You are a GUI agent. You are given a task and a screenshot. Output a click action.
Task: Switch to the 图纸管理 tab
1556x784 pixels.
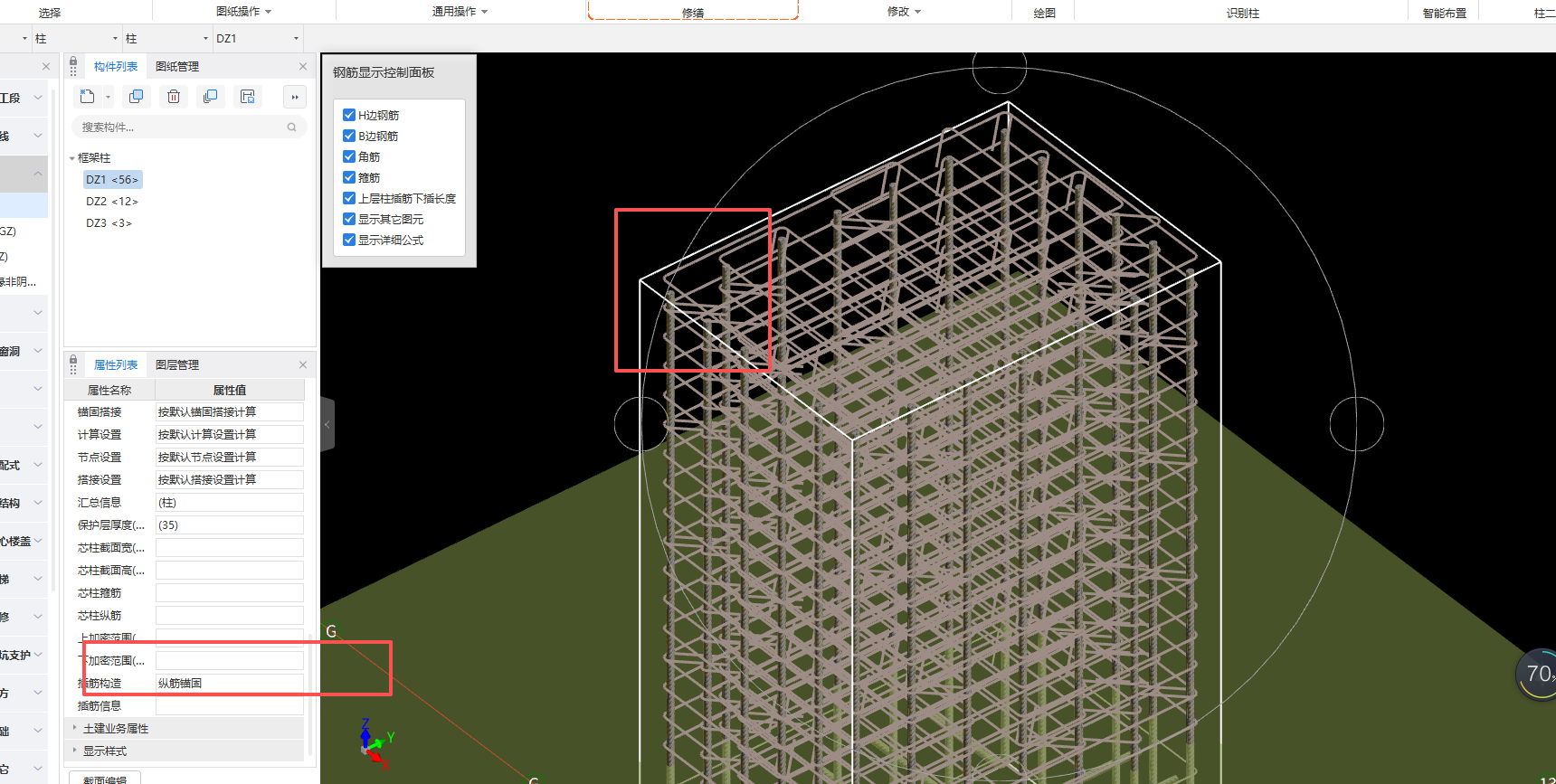(x=177, y=67)
